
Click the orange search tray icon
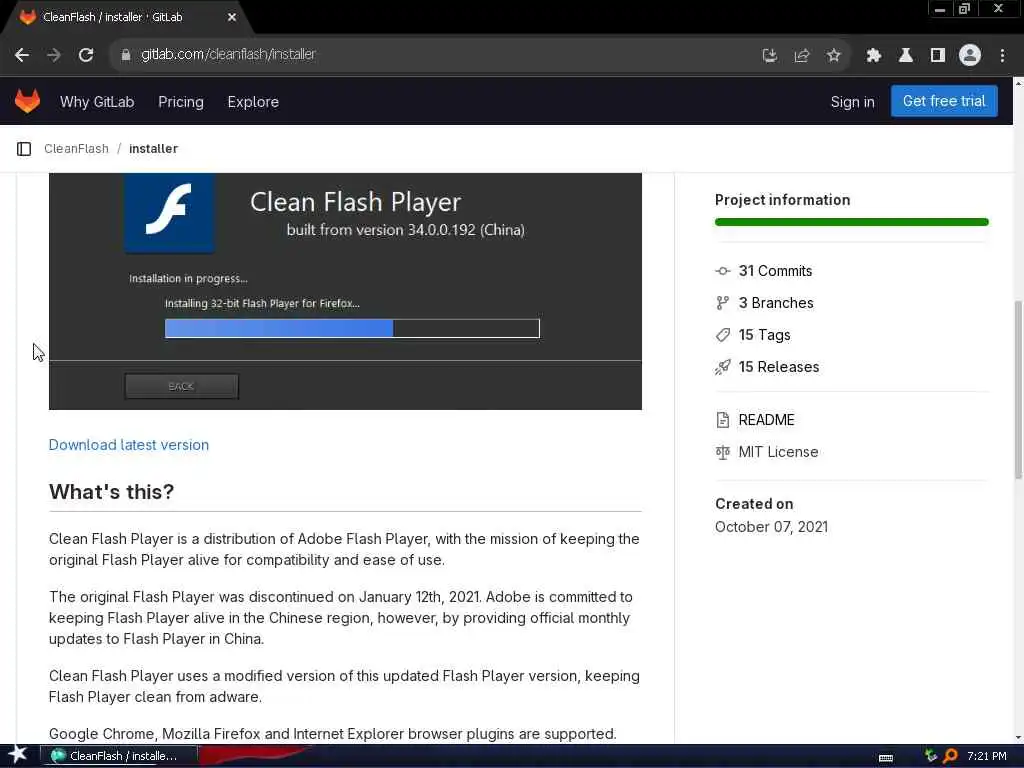[x=950, y=756]
